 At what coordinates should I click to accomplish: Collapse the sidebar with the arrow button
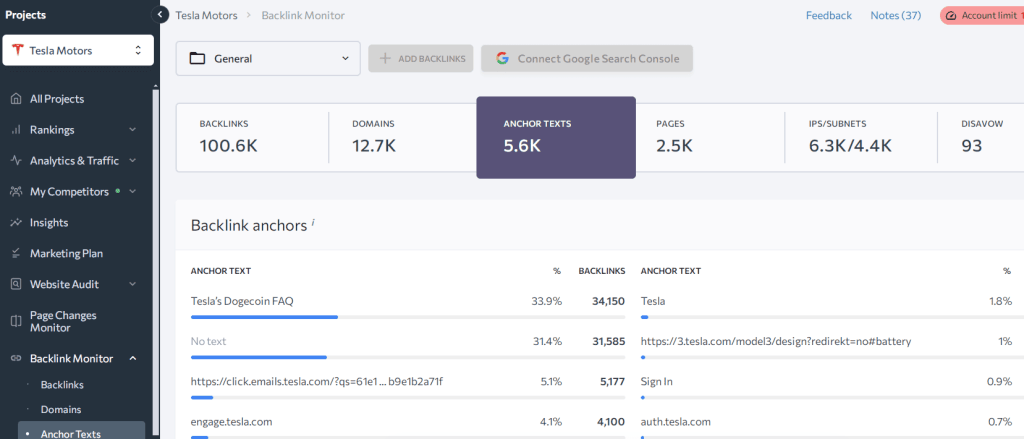(160, 14)
